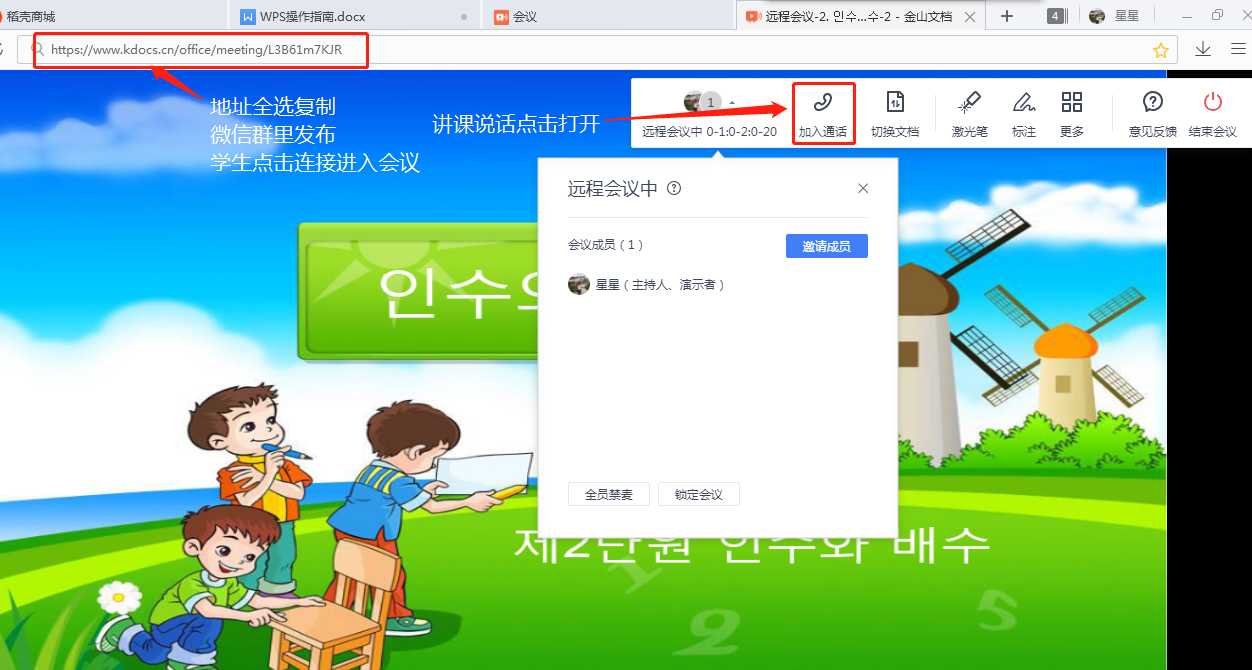The image size is (1252, 670).
Task: Click the 加入通话 phone icon
Action: point(823,103)
